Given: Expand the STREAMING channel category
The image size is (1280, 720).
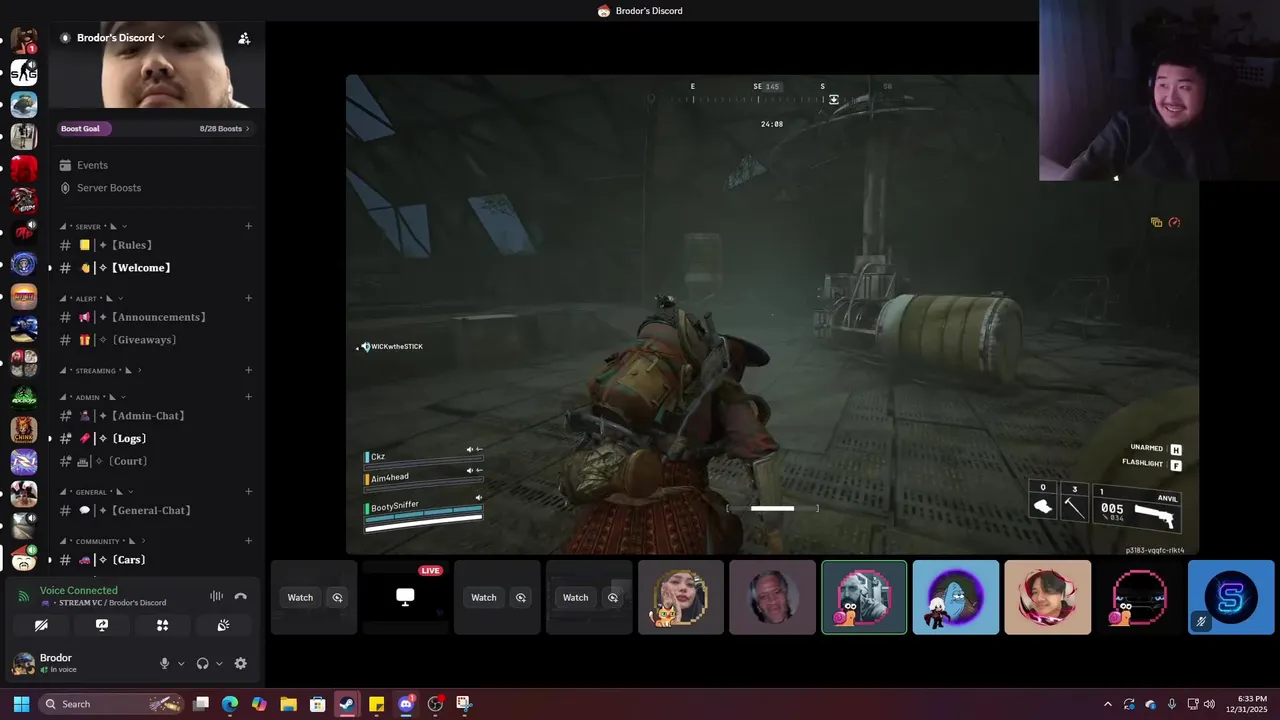Looking at the screenshot, I should [x=100, y=370].
